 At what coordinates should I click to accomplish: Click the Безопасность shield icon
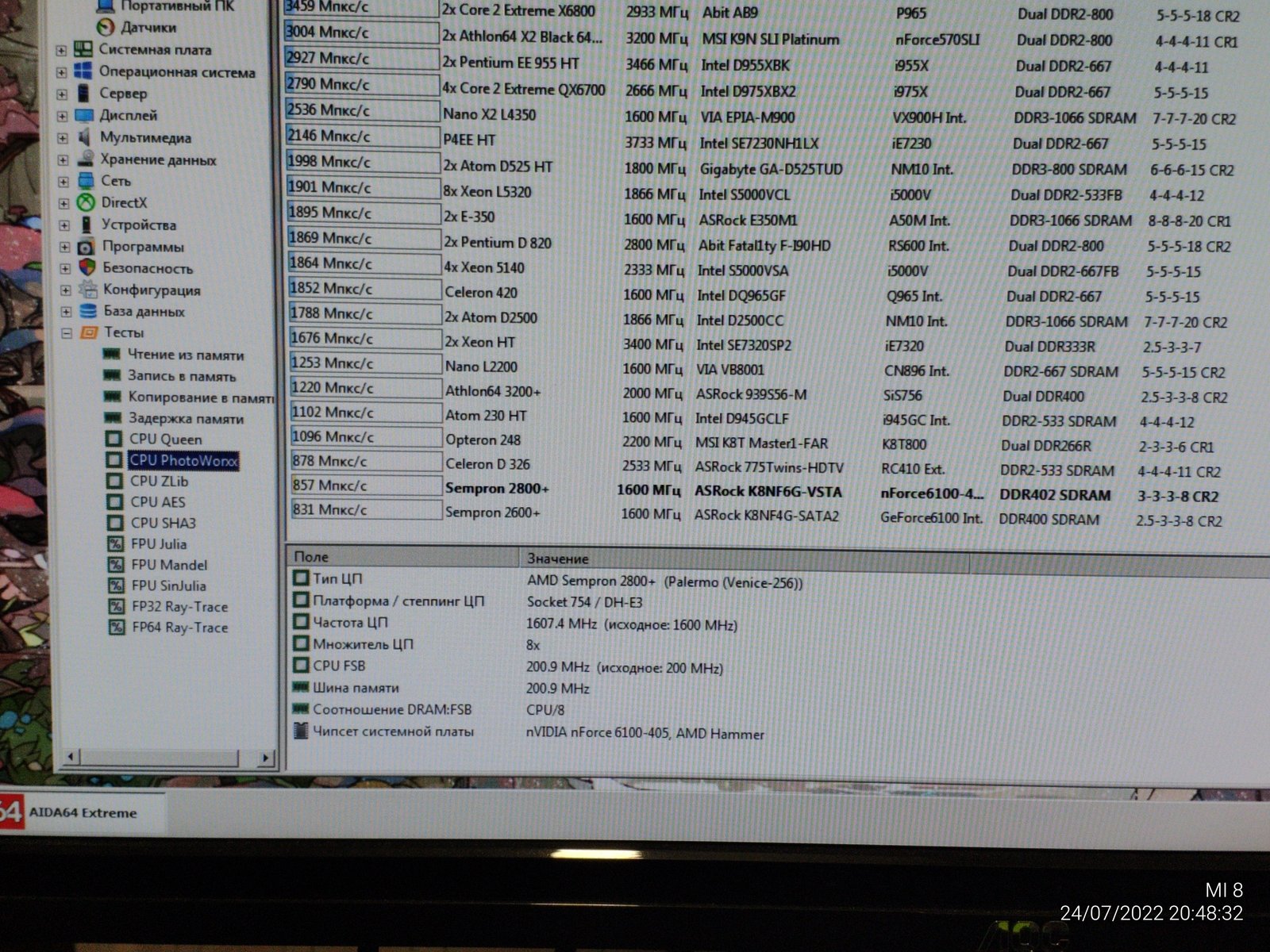87,268
